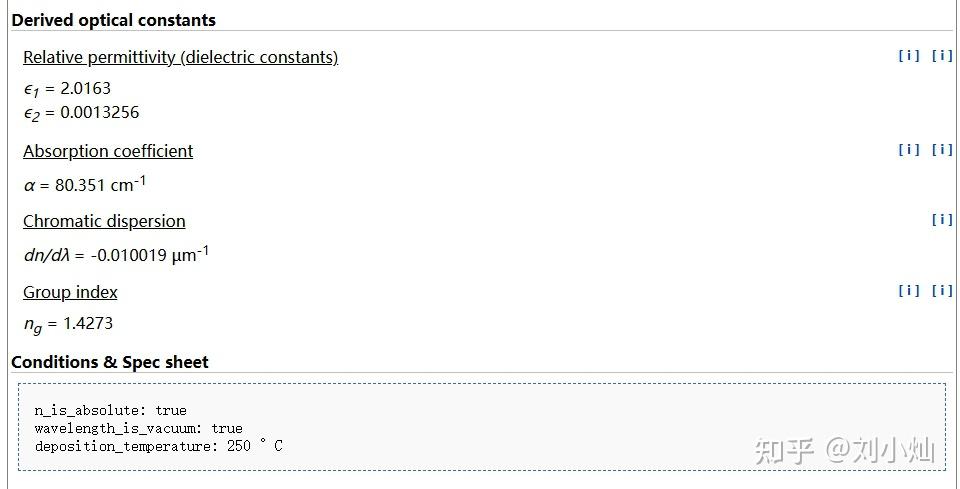Viewport: 960px width, 489px height.
Task: Visit the Chromatic dispersion link
Action: 104,222
